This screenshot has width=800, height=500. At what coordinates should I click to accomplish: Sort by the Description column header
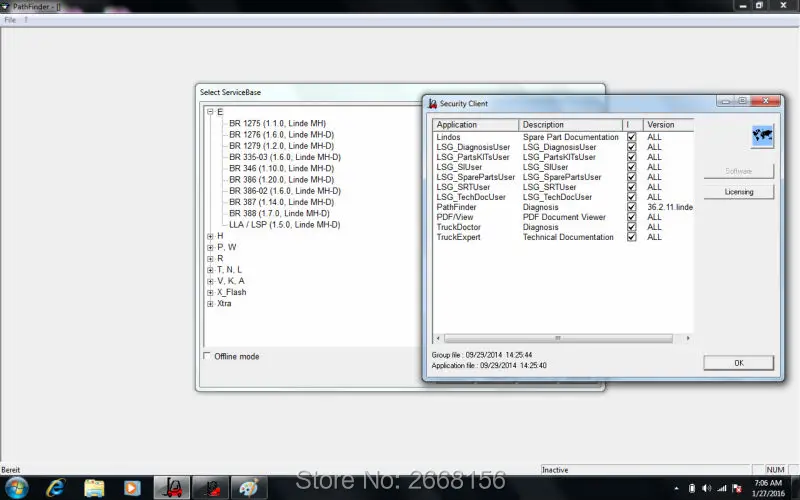click(570, 124)
